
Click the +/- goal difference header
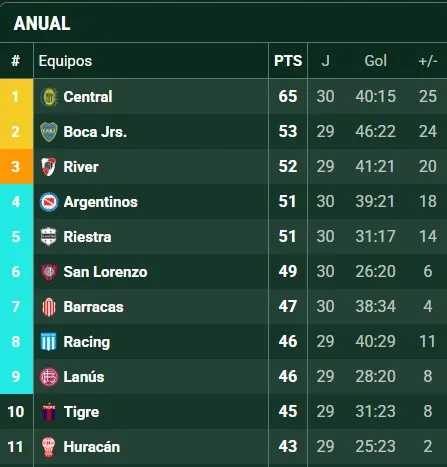(x=428, y=61)
